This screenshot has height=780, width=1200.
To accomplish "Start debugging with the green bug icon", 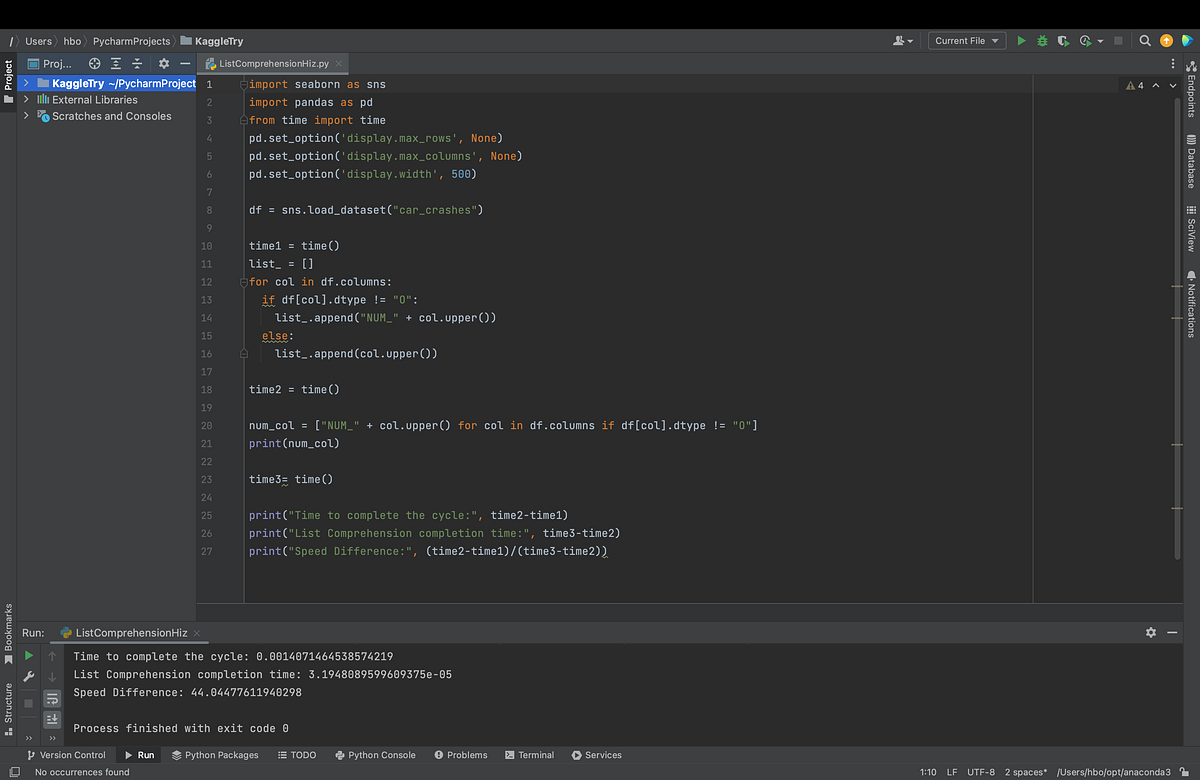I will click(x=1042, y=41).
